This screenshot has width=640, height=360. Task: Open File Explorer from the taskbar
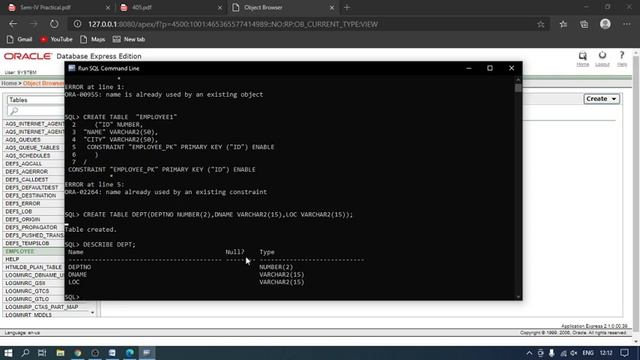(x=60, y=353)
